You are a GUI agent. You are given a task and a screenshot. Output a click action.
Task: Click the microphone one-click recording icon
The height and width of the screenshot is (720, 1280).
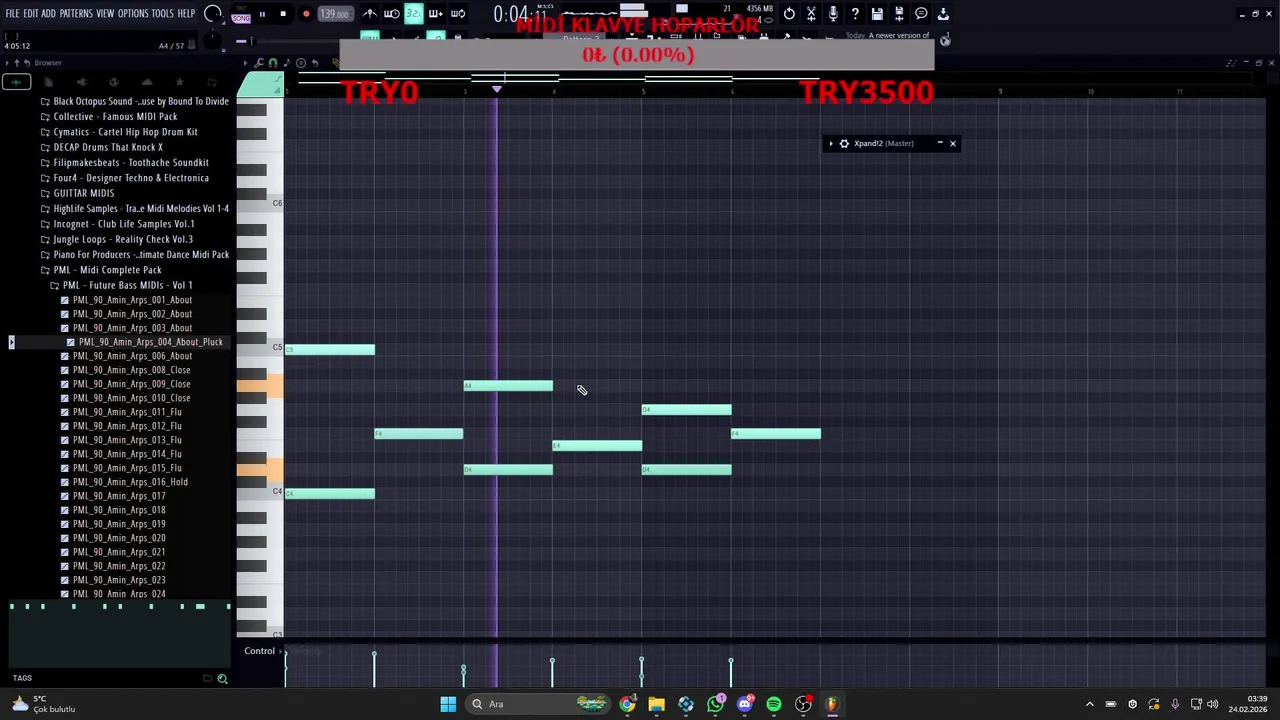tap(833, 14)
